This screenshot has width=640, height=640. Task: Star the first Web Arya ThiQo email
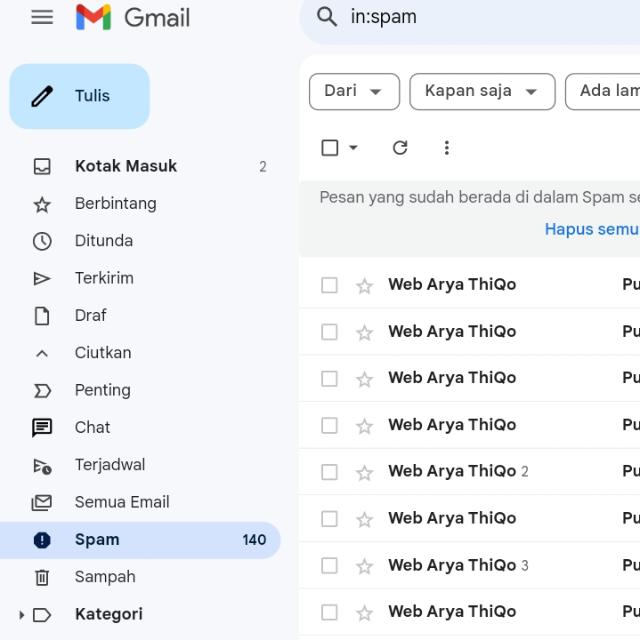[364, 286]
